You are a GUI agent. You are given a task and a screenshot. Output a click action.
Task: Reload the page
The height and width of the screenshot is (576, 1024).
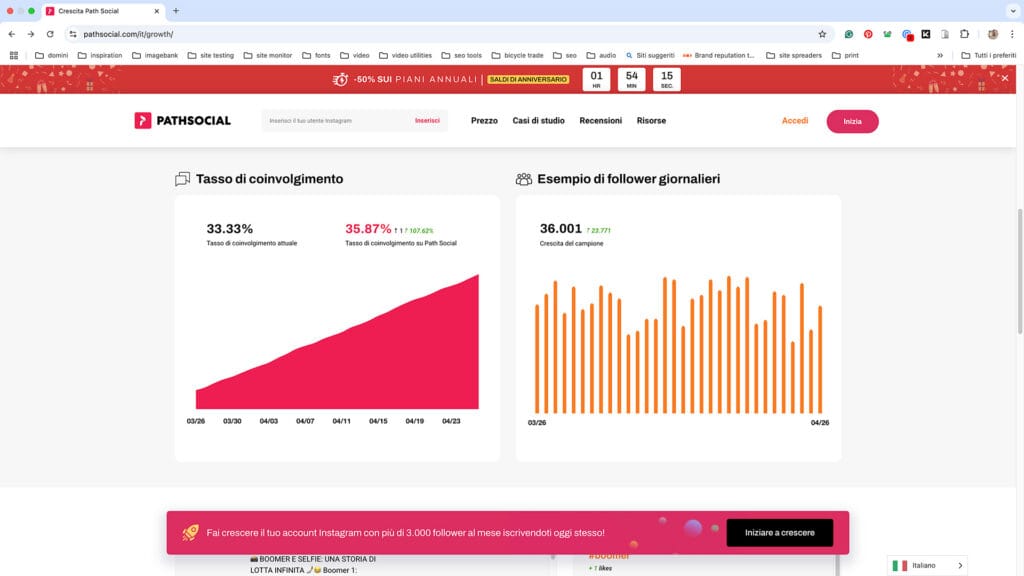50,34
